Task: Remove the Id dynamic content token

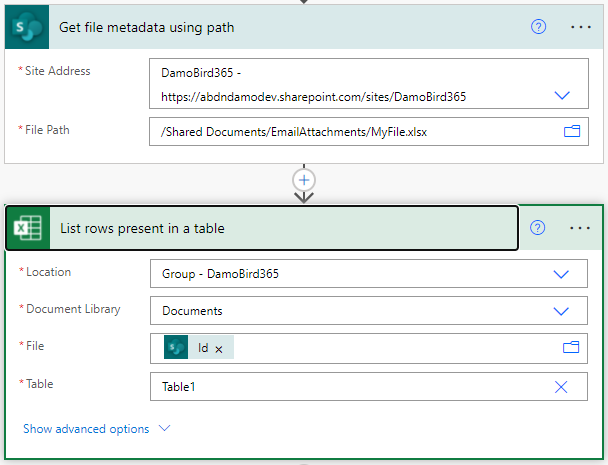Action: click(x=219, y=349)
